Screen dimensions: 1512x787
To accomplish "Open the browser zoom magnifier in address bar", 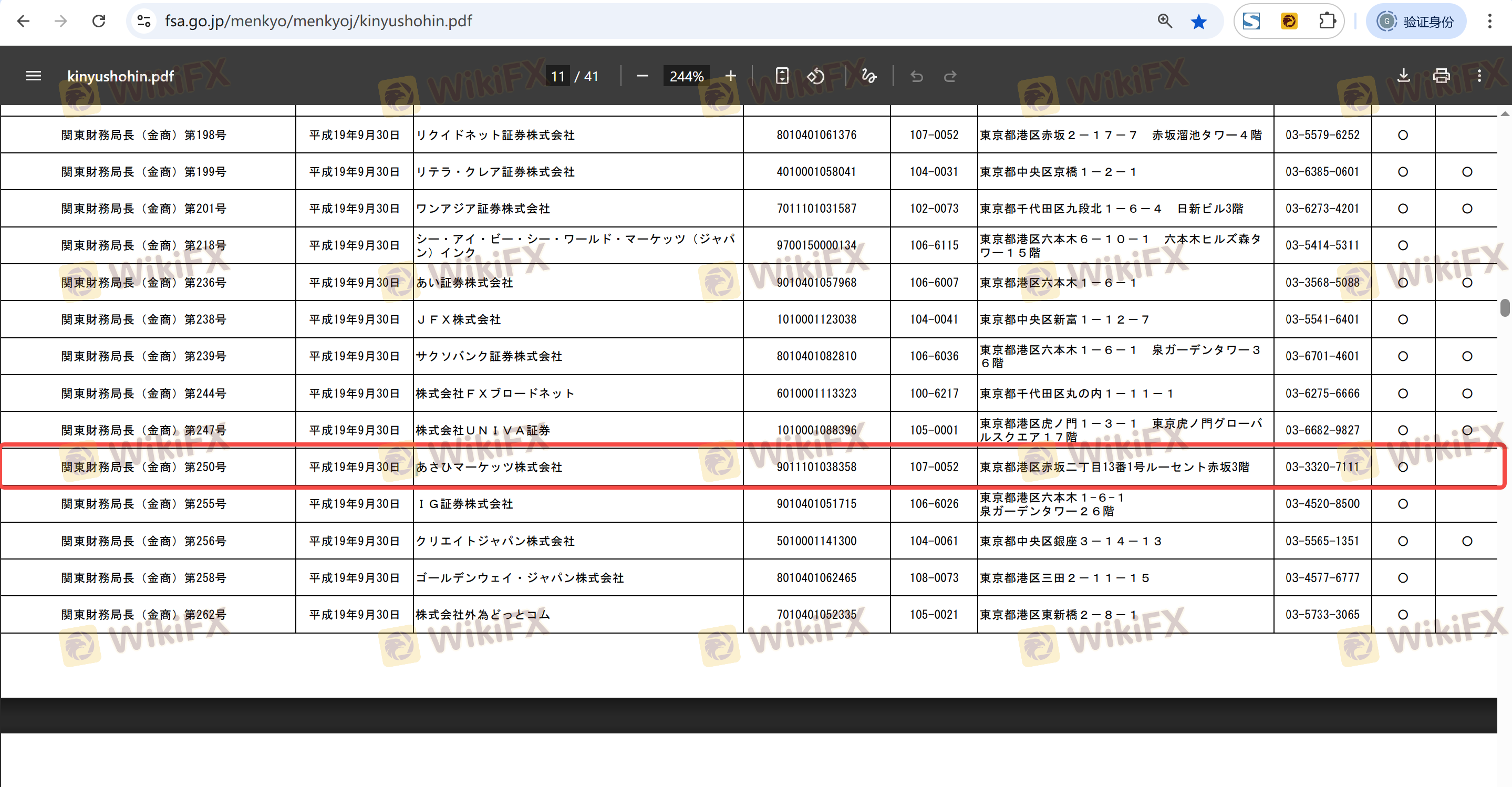I will (x=1165, y=22).
